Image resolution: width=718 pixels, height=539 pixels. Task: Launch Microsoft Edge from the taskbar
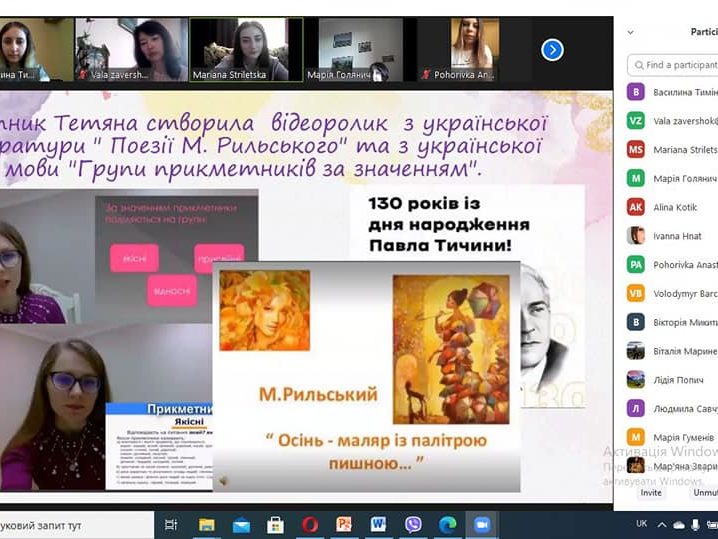[447, 524]
